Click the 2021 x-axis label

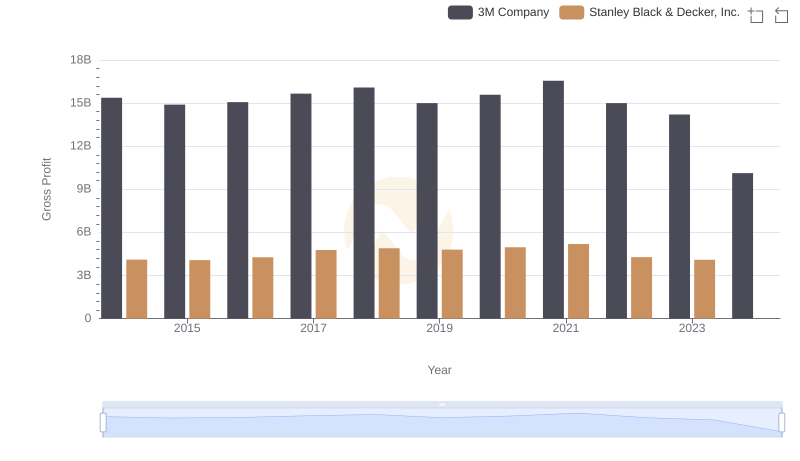[x=566, y=328]
